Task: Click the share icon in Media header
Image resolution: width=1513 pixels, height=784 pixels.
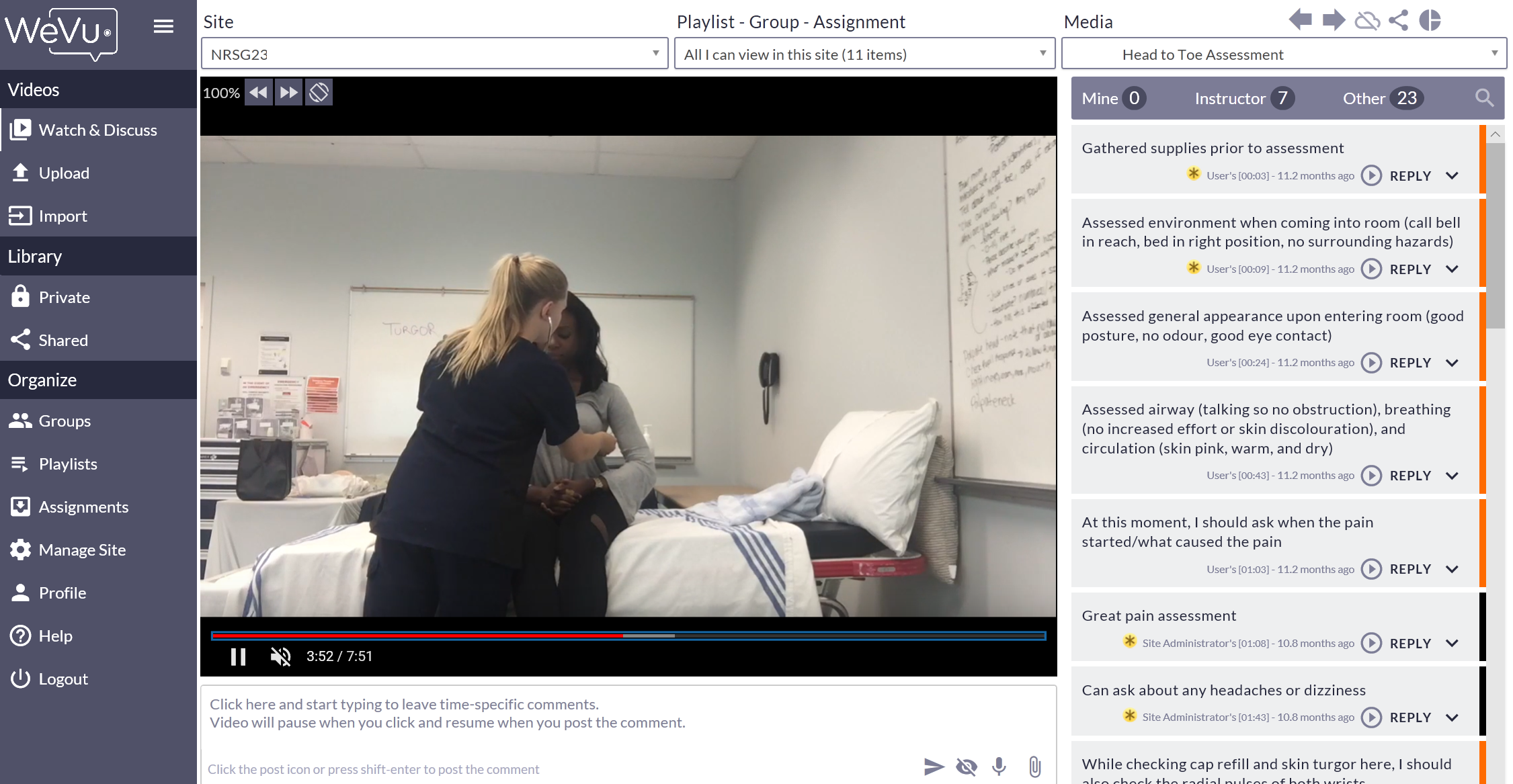Action: point(1398,20)
